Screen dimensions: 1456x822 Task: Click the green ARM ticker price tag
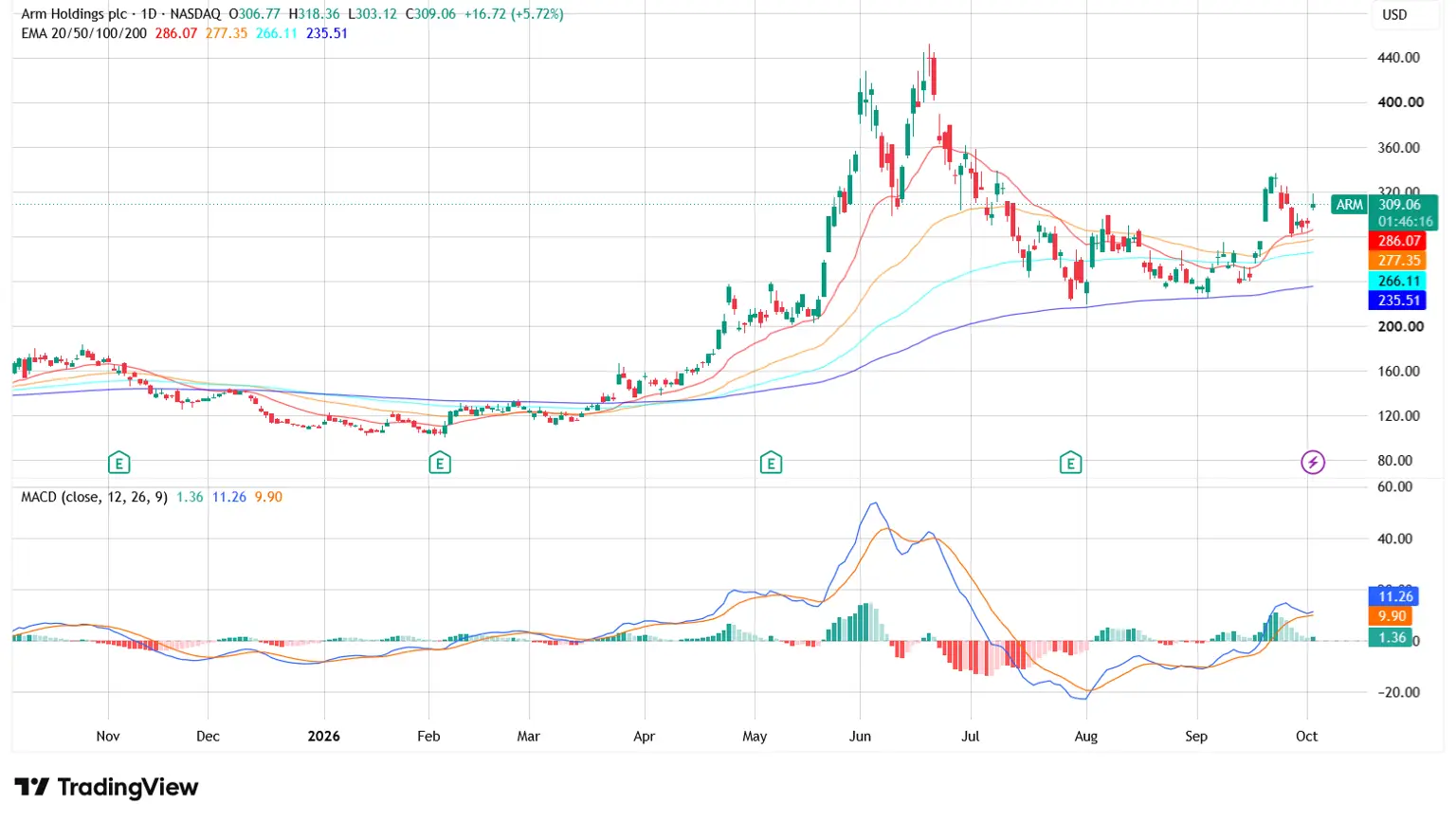coord(1349,205)
